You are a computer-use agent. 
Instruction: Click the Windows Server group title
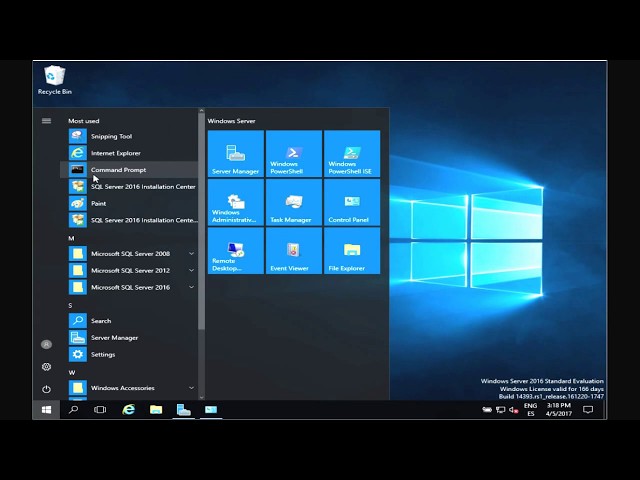tap(231, 121)
